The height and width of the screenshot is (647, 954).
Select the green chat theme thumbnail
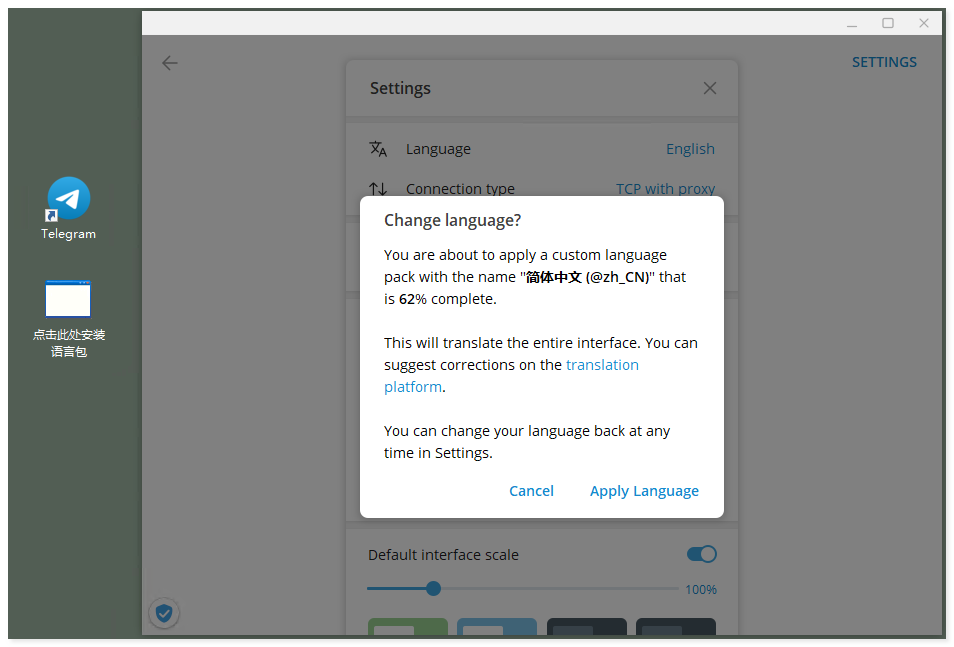click(x=407, y=627)
